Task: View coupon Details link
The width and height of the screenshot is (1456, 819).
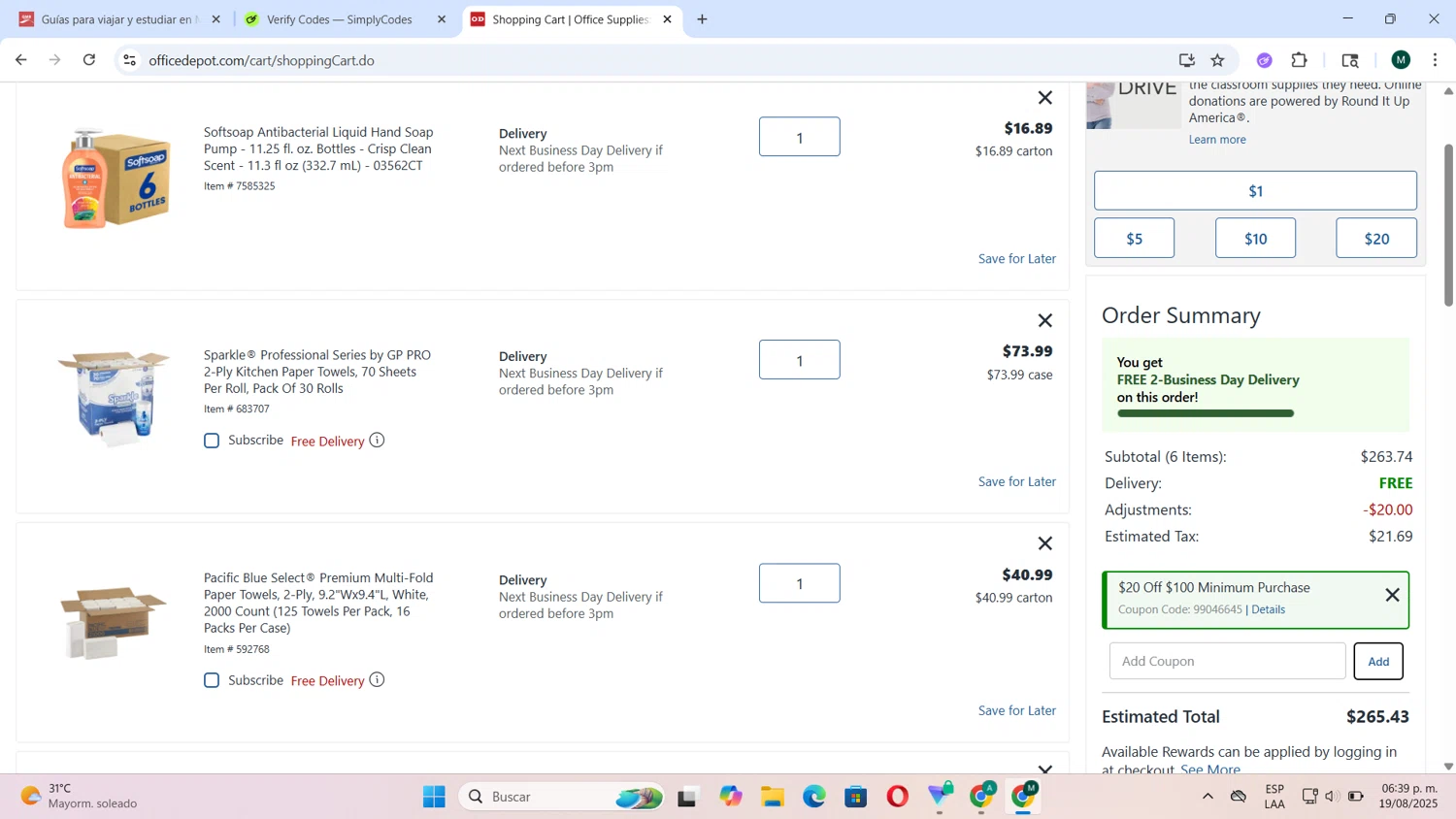Action: (1268, 609)
